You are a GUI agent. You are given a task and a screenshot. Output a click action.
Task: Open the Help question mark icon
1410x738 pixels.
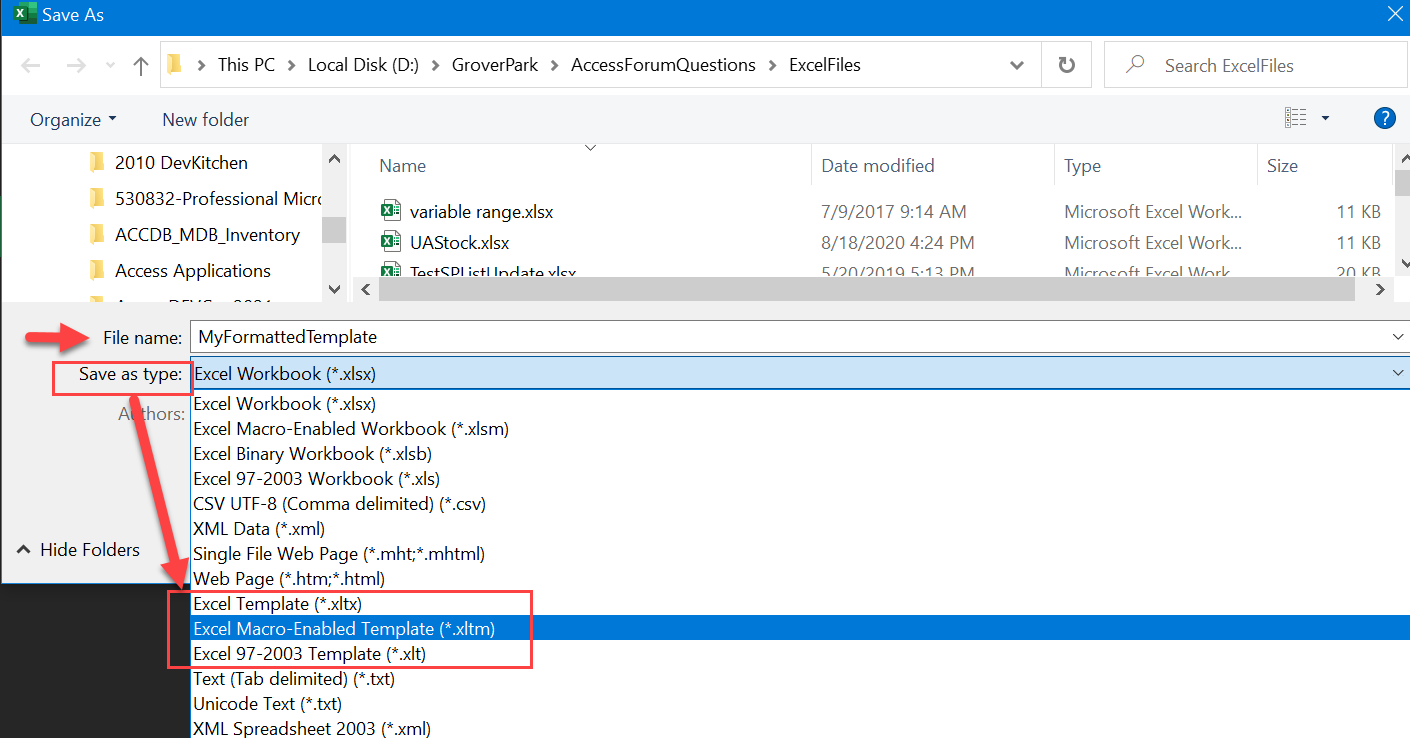coord(1384,119)
